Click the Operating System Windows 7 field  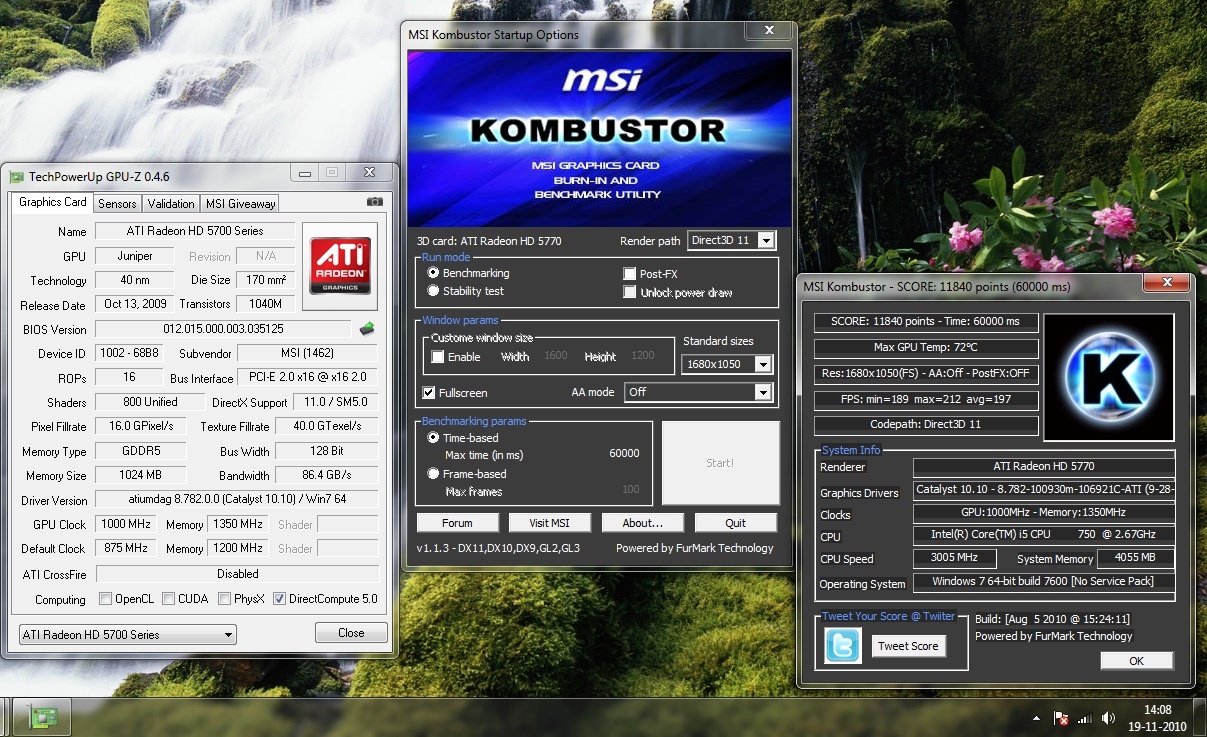[1044, 581]
